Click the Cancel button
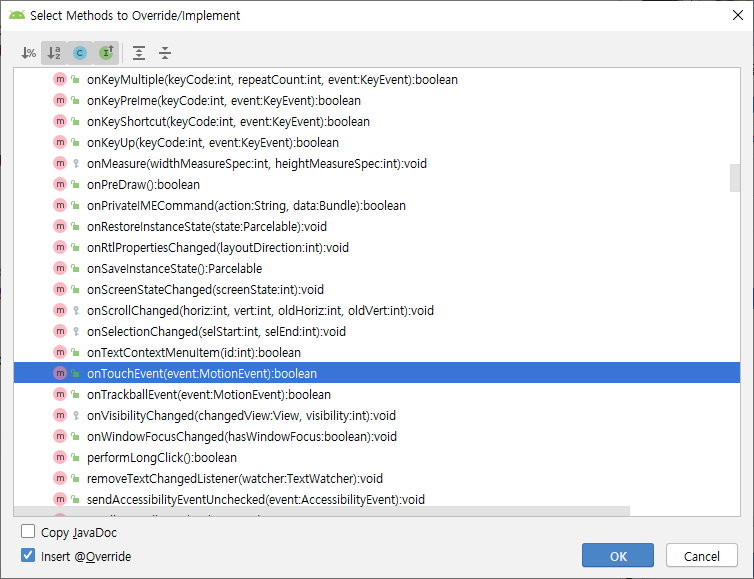754x579 pixels. coord(702,555)
